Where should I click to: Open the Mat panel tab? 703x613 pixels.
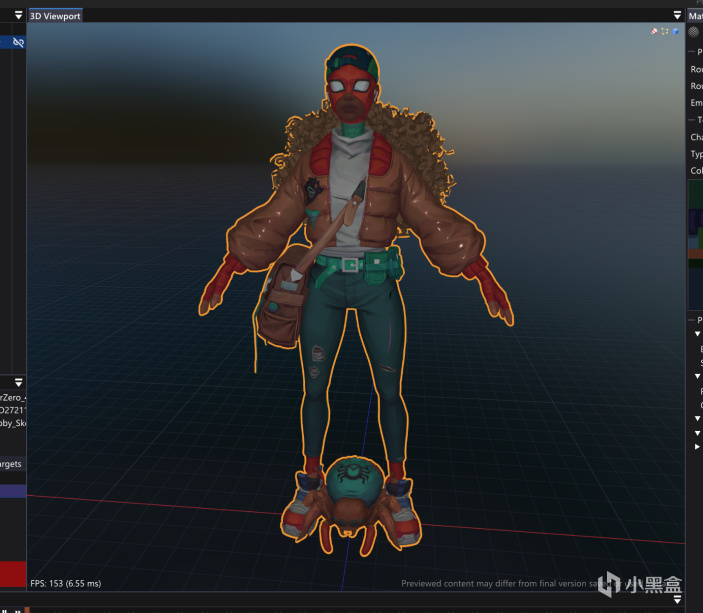(x=695, y=16)
